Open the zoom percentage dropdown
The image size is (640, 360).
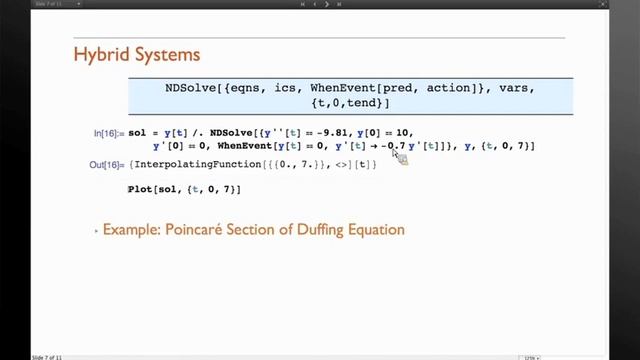coord(532,358)
